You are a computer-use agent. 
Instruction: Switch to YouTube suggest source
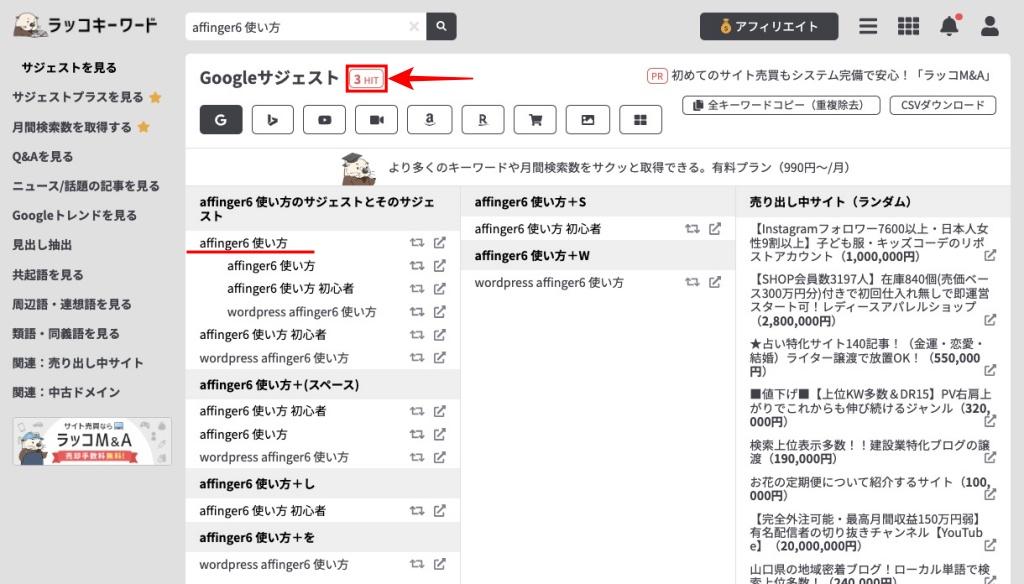click(x=325, y=120)
